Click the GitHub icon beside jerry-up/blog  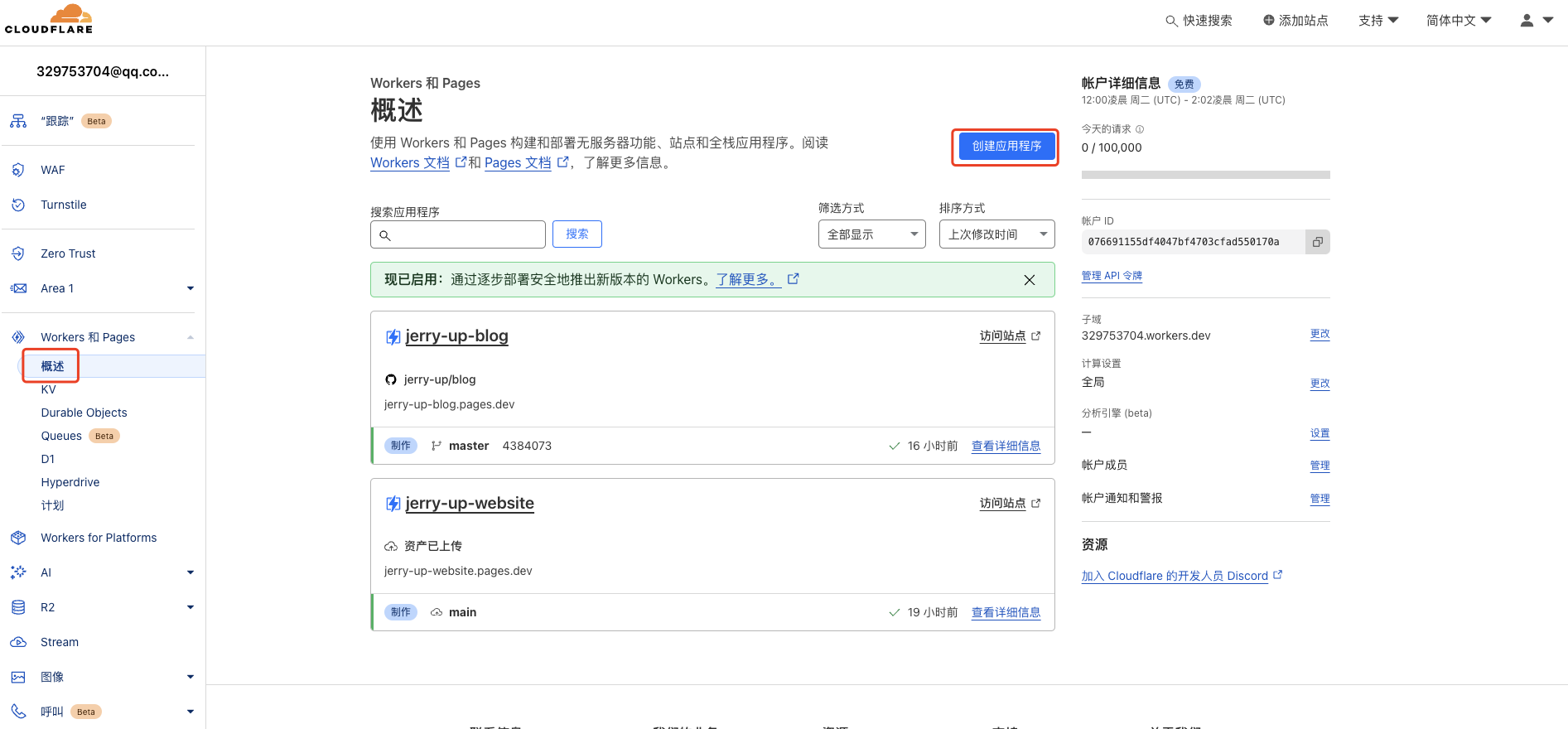[391, 379]
